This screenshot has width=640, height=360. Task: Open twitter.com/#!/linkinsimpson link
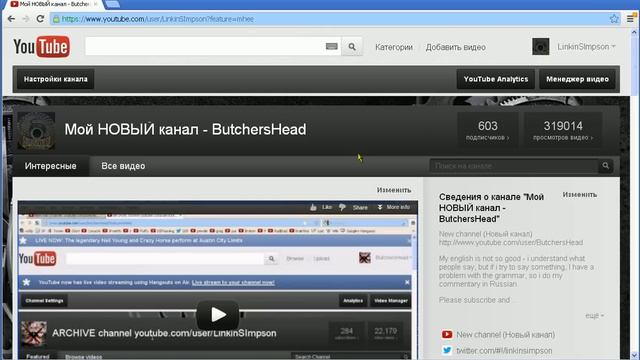pos(504,351)
